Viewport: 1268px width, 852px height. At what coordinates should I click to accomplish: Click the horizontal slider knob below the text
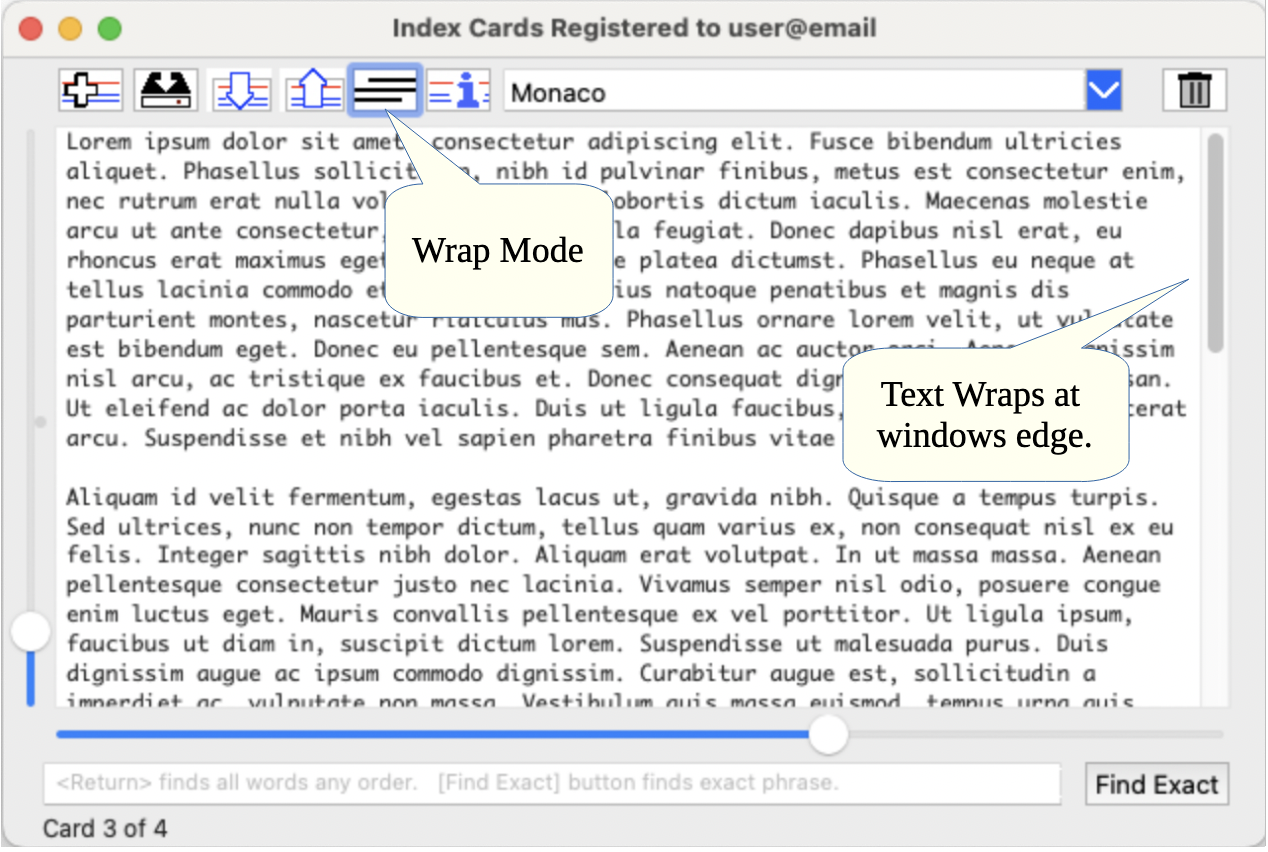[x=827, y=735]
